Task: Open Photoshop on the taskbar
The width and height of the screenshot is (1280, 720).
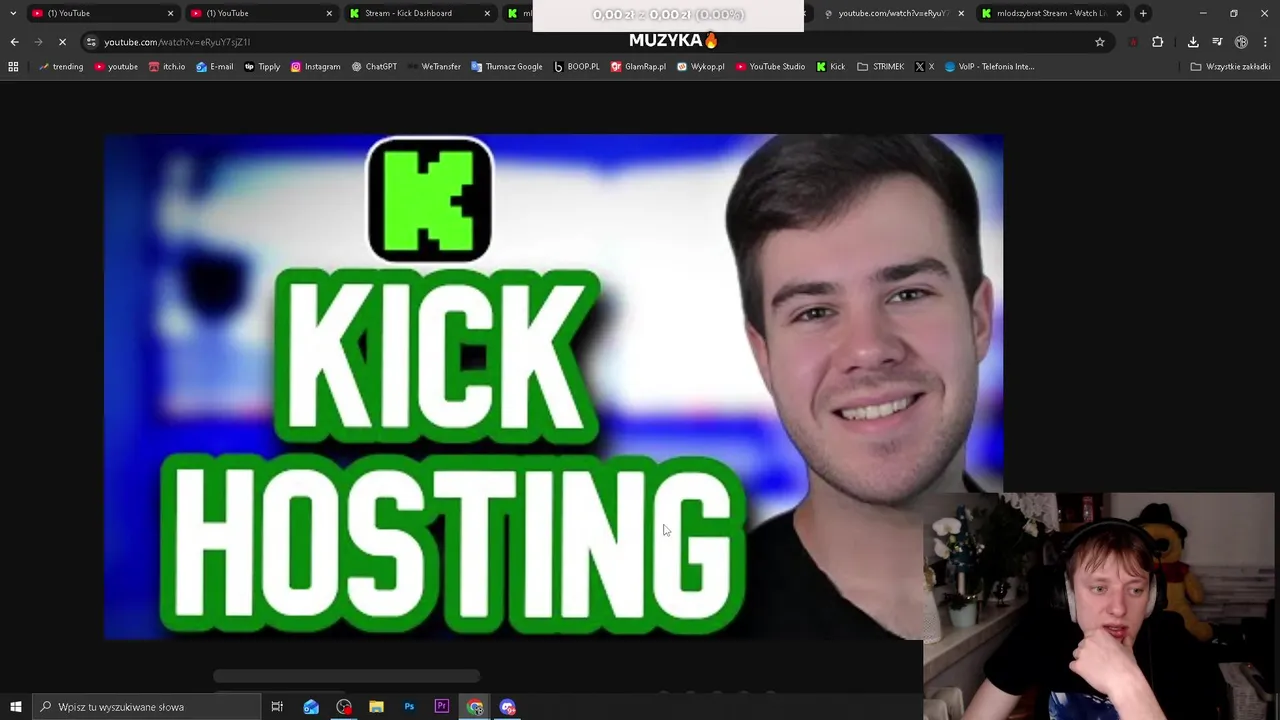Action: pos(409,707)
